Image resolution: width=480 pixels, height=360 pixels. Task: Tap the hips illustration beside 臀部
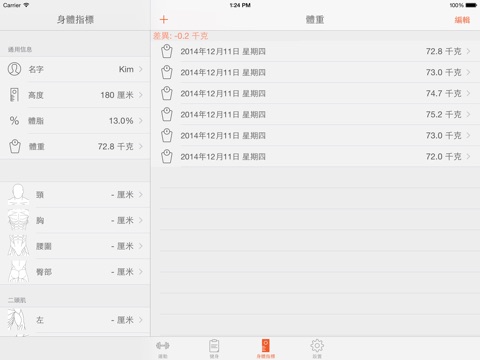coord(18,271)
